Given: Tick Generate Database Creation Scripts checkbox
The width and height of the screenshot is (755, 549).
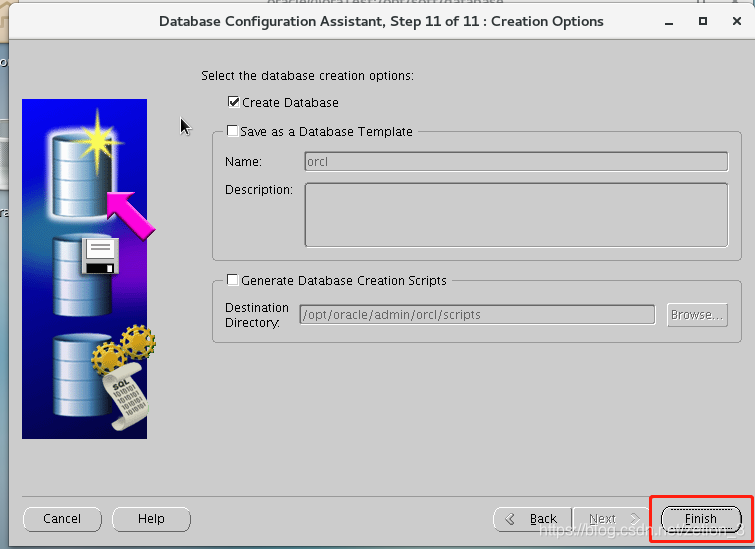Looking at the screenshot, I should 232,280.
